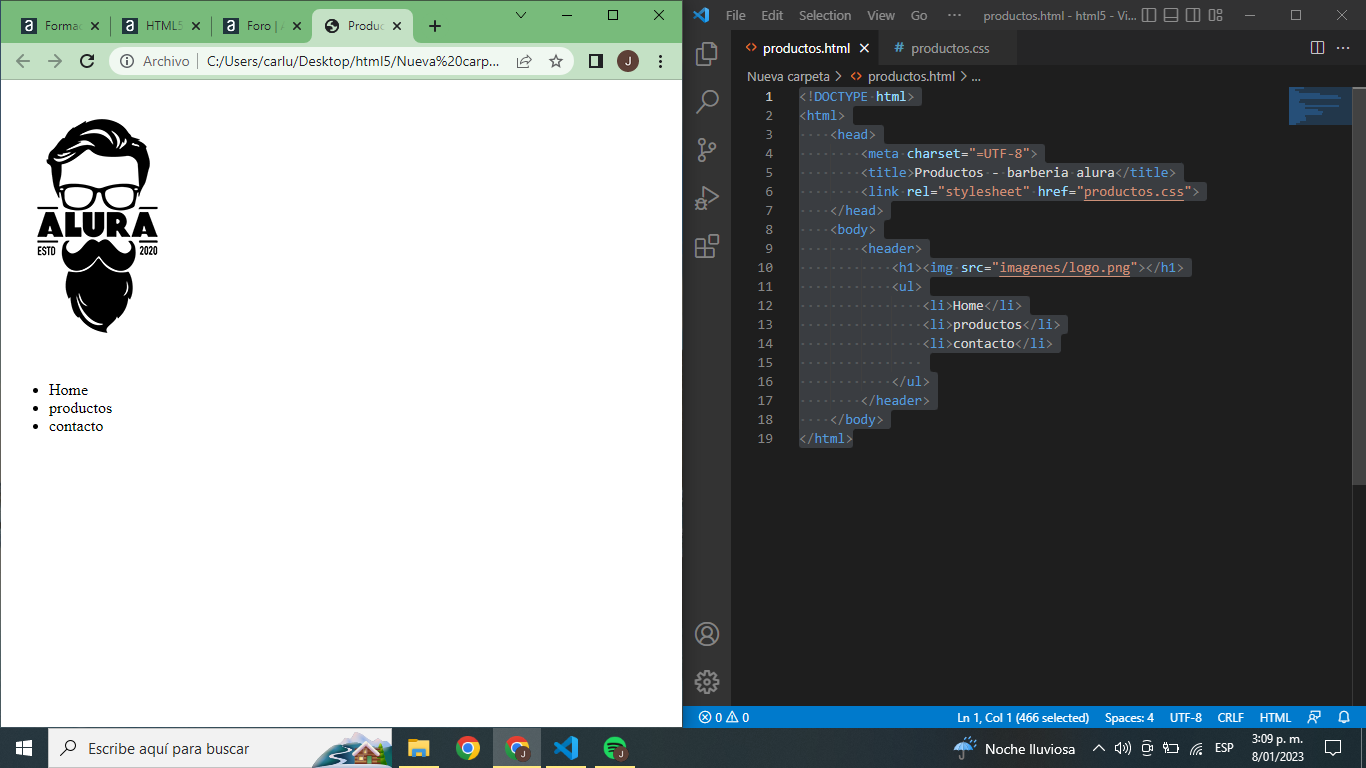Toggle the bottom panel layout button
Screen dimensions: 1366x768
(1171, 15)
